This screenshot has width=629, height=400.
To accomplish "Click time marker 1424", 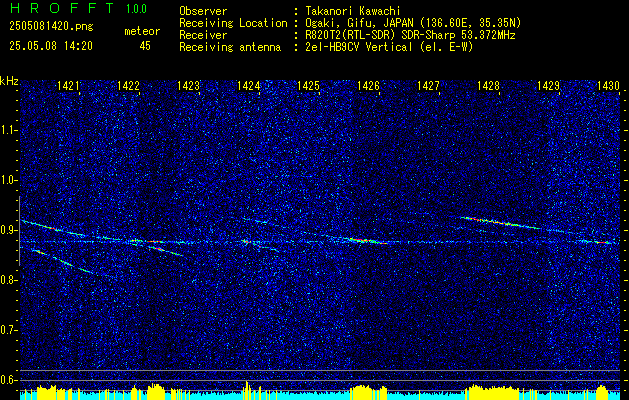I will (248, 85).
